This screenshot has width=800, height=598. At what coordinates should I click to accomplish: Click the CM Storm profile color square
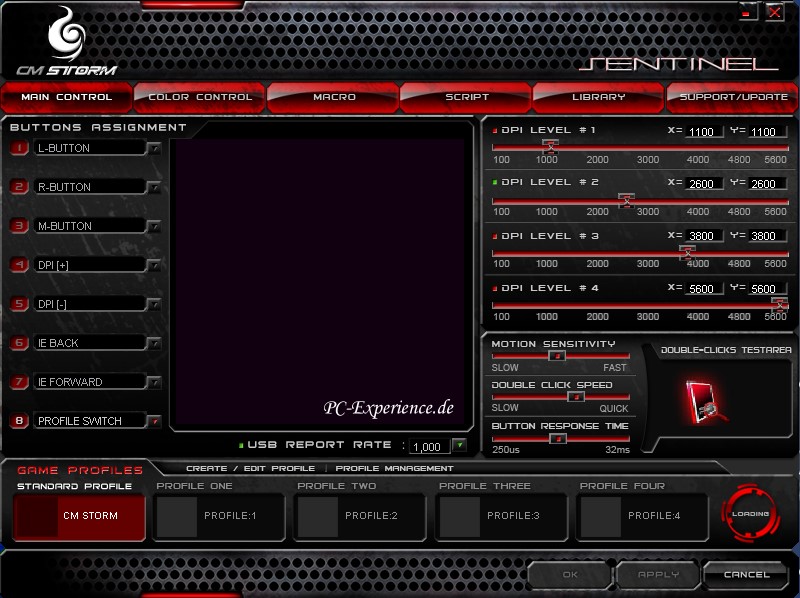[x=36, y=516]
